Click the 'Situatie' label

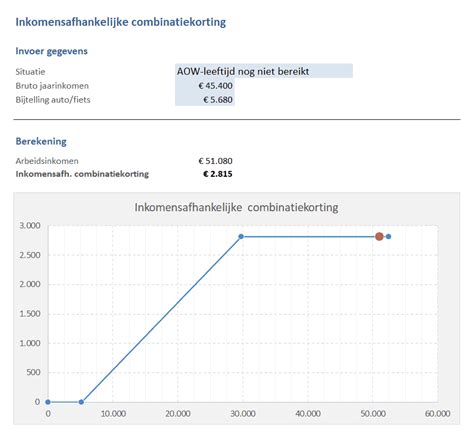click(30, 72)
